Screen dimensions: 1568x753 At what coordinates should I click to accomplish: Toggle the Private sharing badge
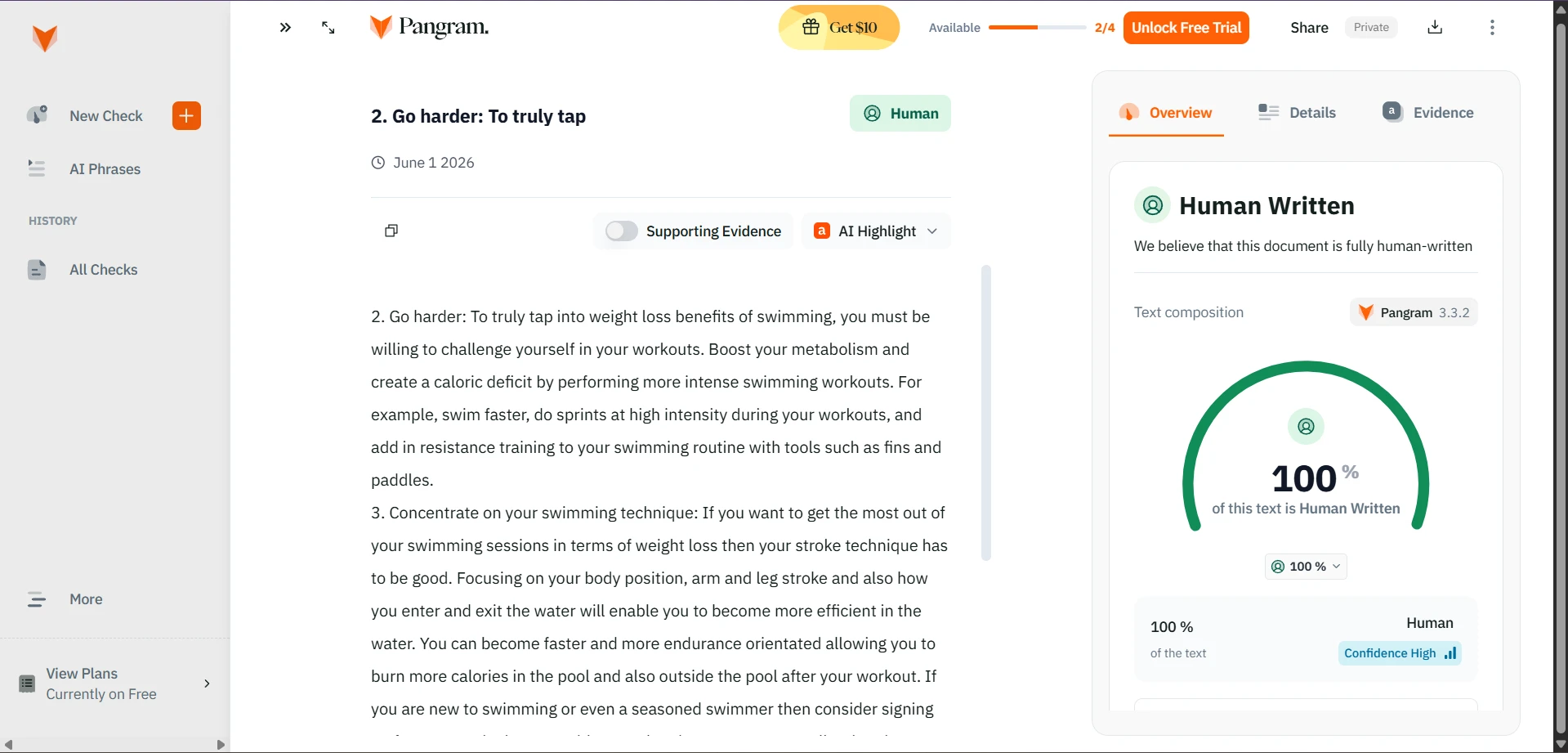(1371, 28)
